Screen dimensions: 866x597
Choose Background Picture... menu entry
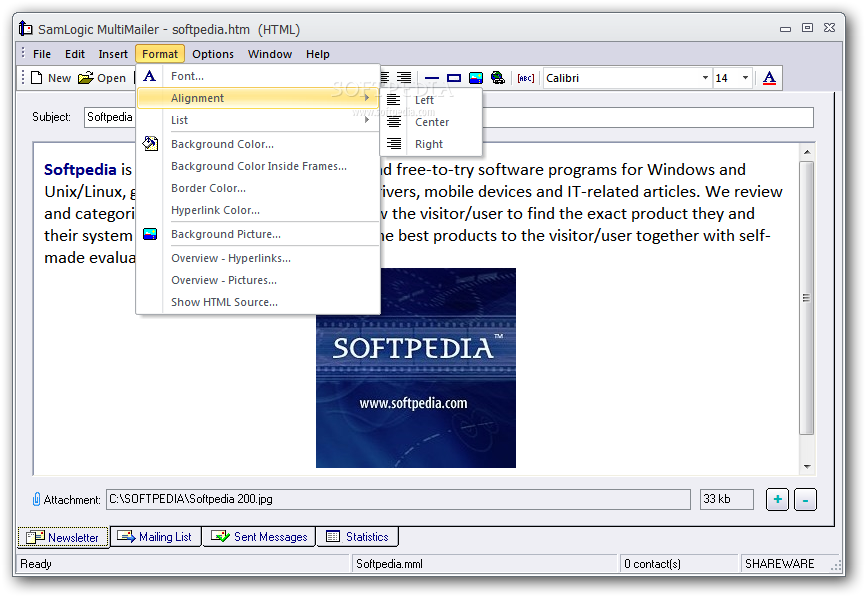(258, 234)
